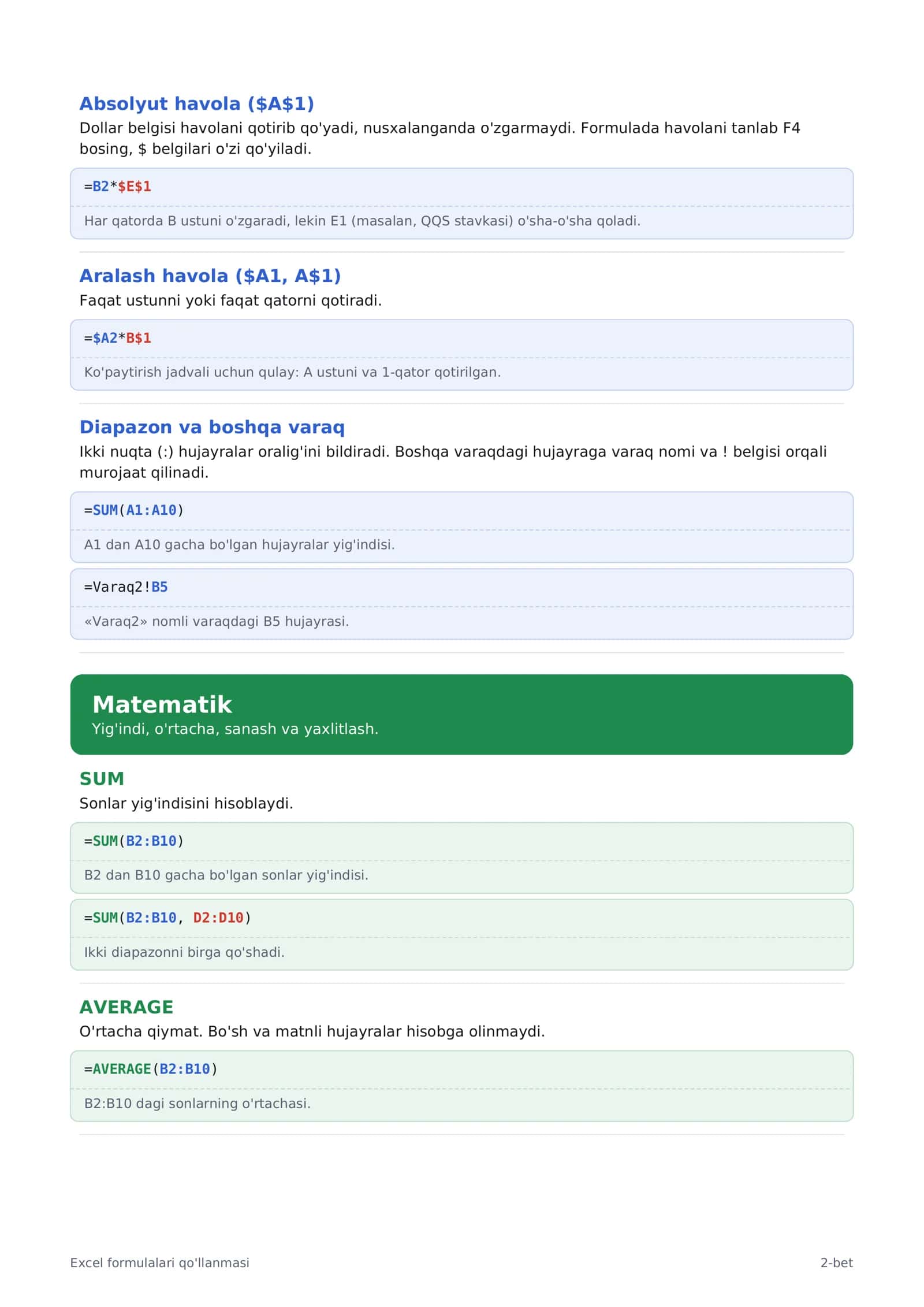Click the formula =SUM(A1:A10)
Screen dimensions: 924x1307
click(x=134, y=510)
